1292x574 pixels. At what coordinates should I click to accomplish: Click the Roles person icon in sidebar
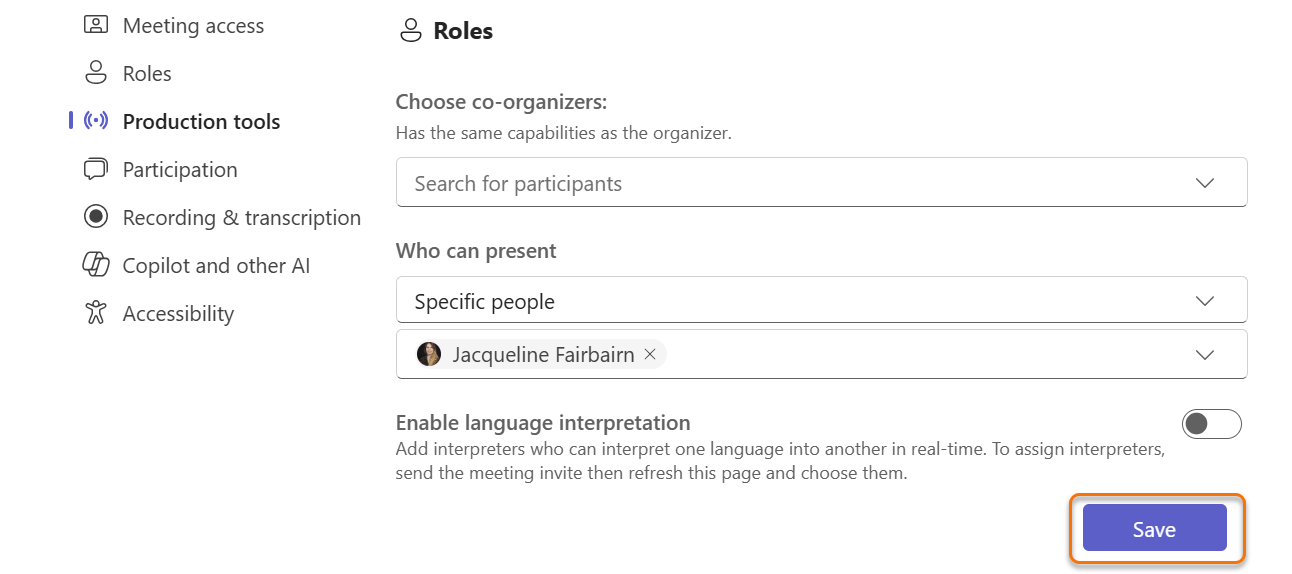click(96, 73)
